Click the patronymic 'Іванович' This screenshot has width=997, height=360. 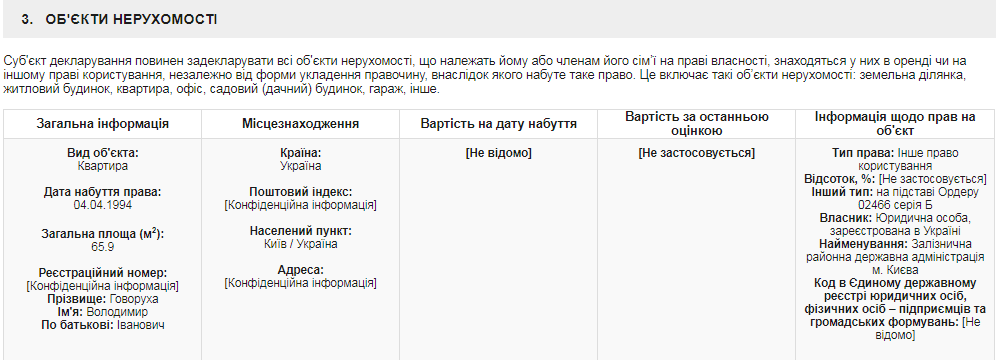(141, 325)
